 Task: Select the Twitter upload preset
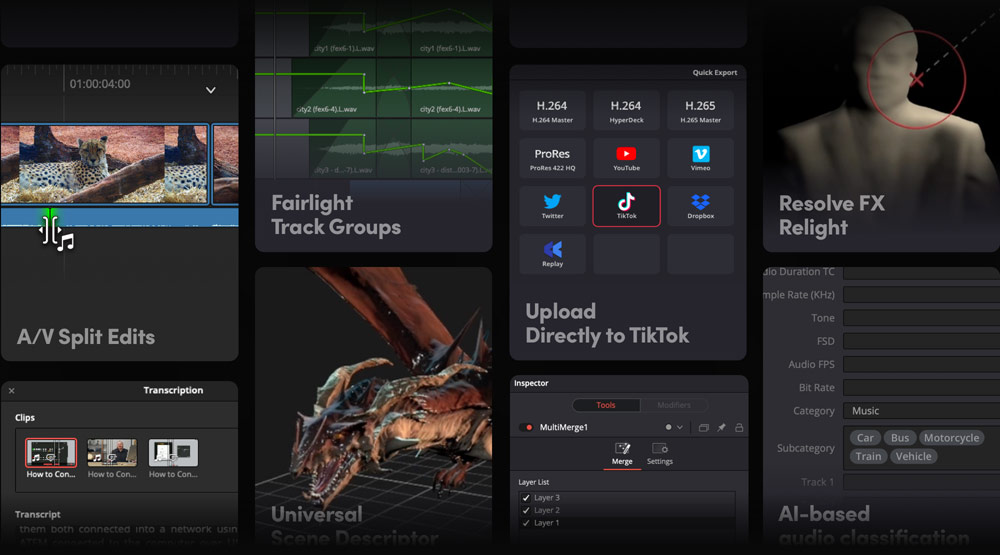click(552, 205)
